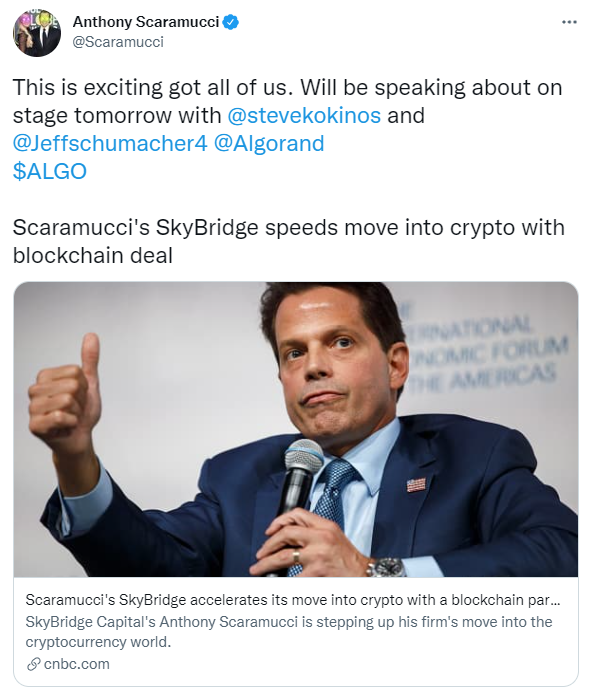Click the flag lapel pin in the photo
The height and width of the screenshot is (692, 589).
(416, 485)
